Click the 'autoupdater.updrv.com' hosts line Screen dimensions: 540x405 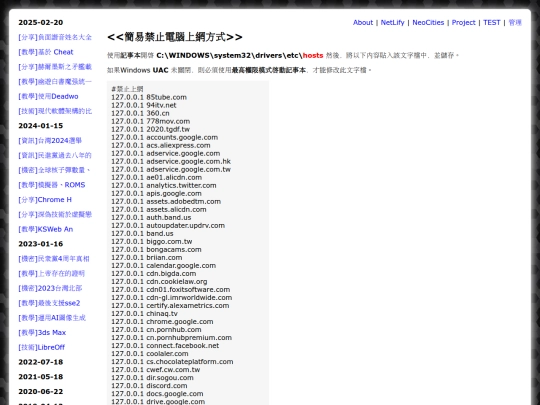tap(168, 226)
